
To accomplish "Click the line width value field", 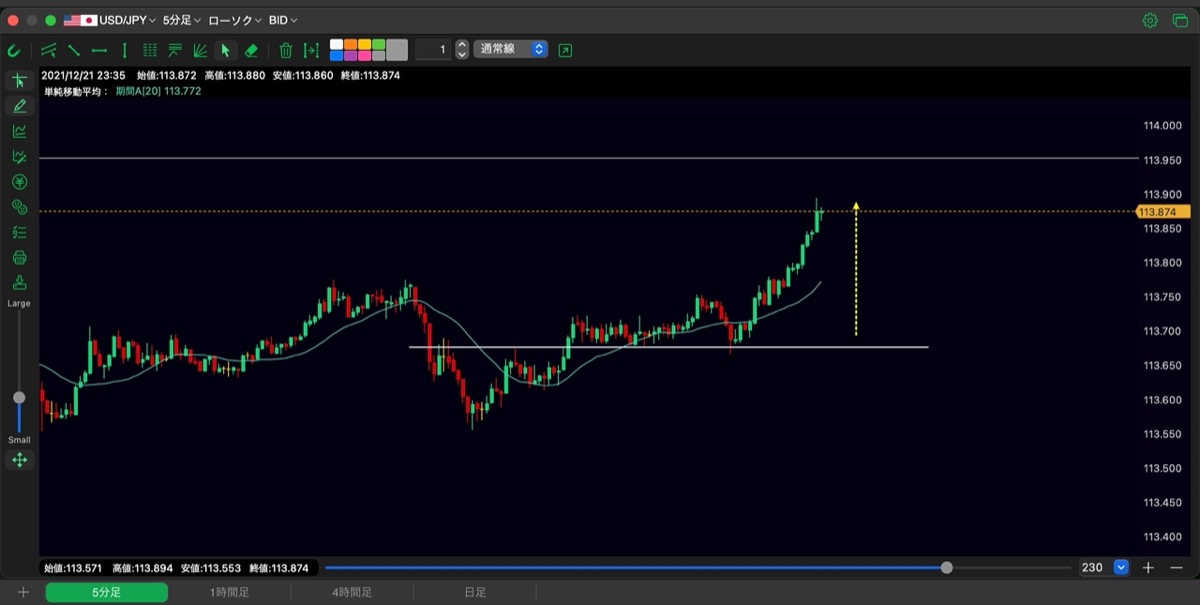I will pyautogui.click(x=433, y=49).
